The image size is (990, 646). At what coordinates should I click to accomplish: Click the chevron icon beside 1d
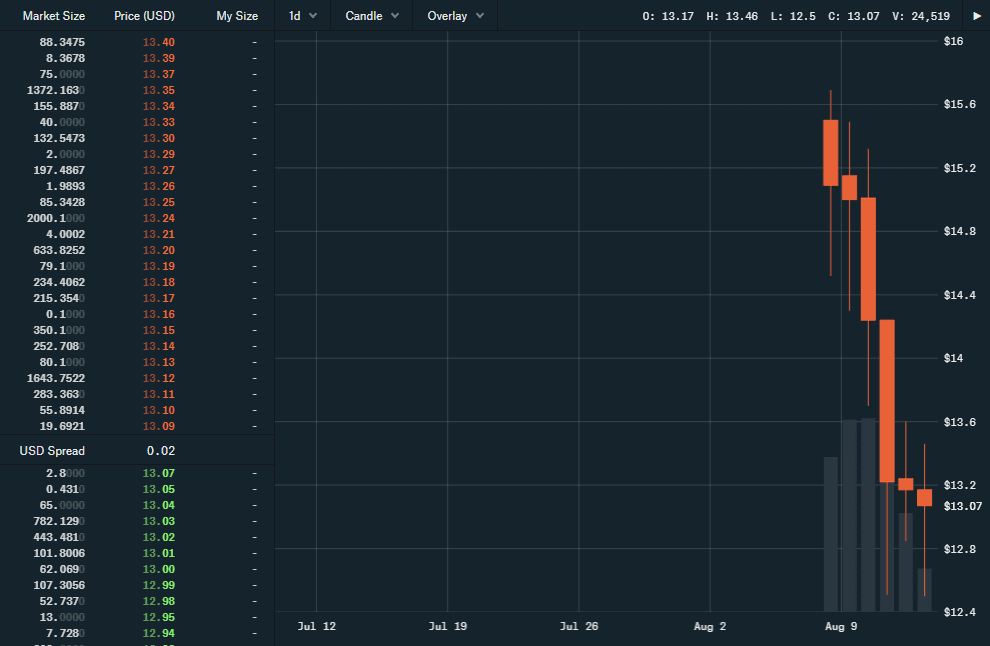coord(315,15)
